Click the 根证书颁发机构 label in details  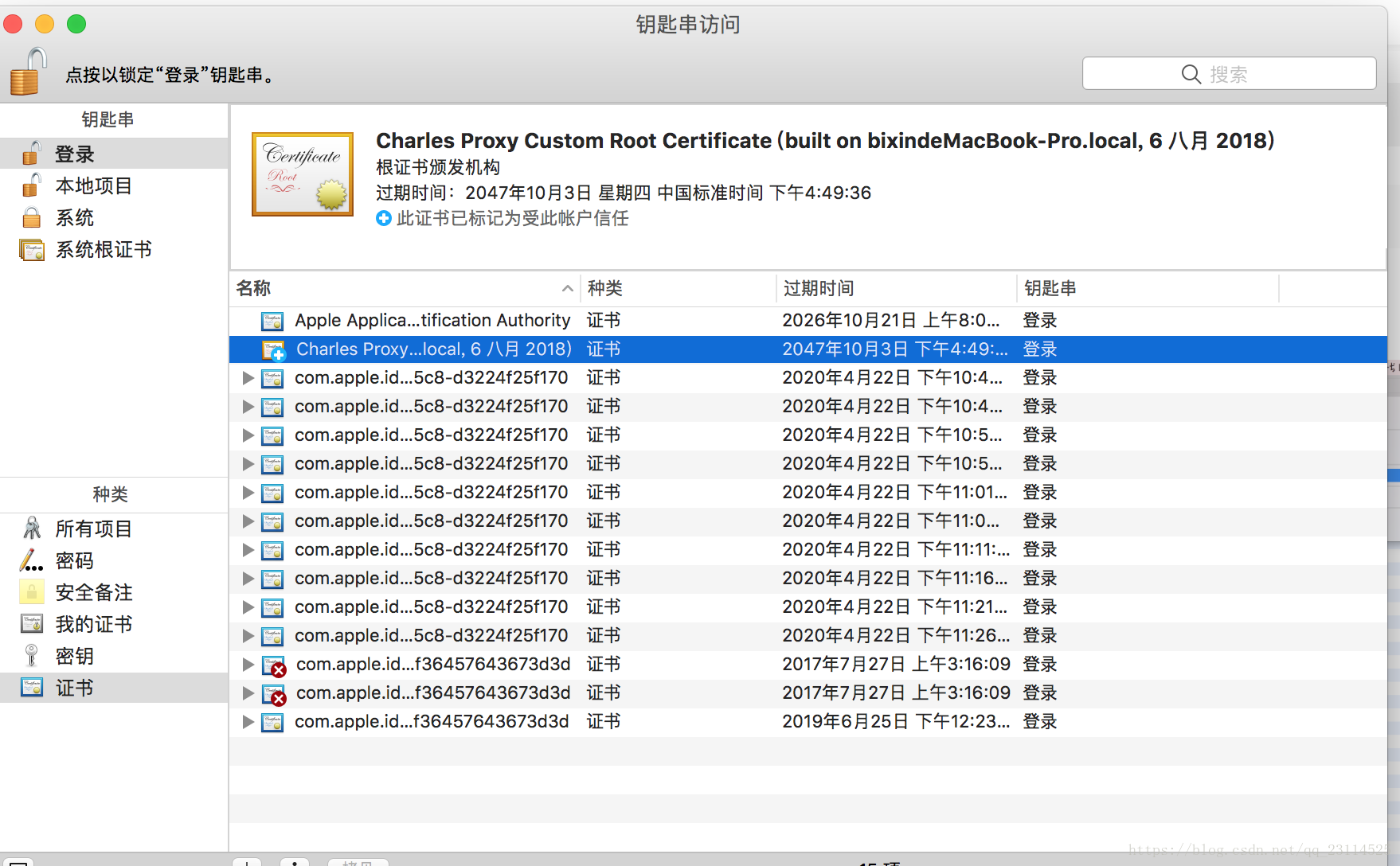[x=438, y=167]
